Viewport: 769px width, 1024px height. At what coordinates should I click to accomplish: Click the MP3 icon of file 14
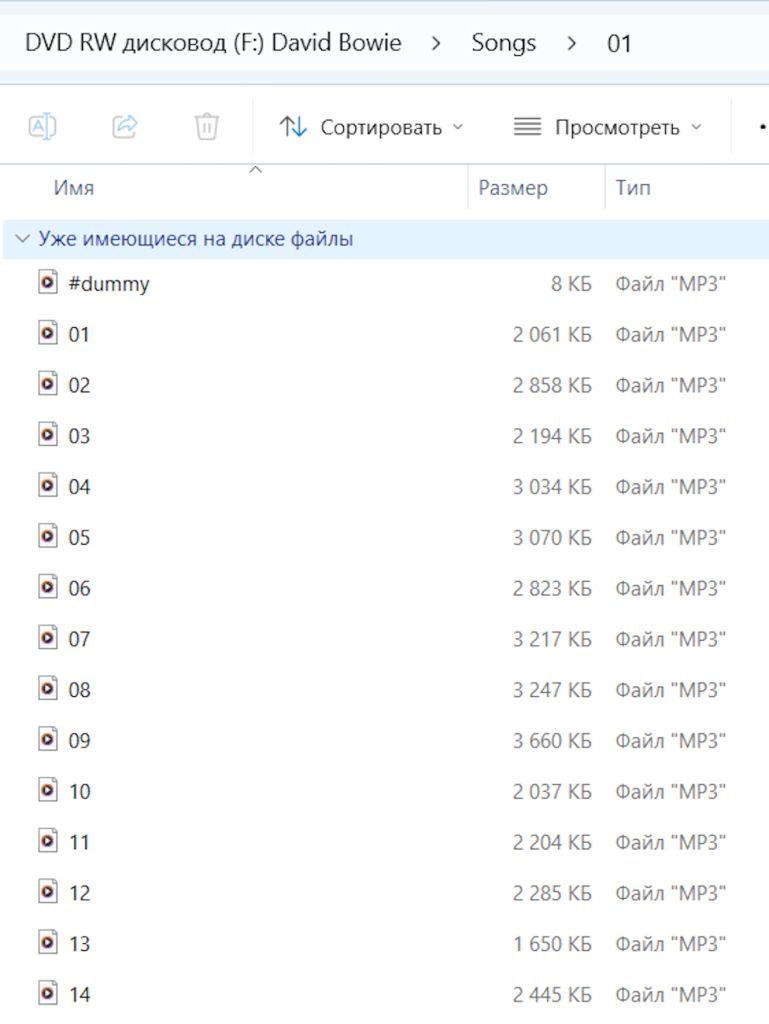pyautogui.click(x=48, y=994)
